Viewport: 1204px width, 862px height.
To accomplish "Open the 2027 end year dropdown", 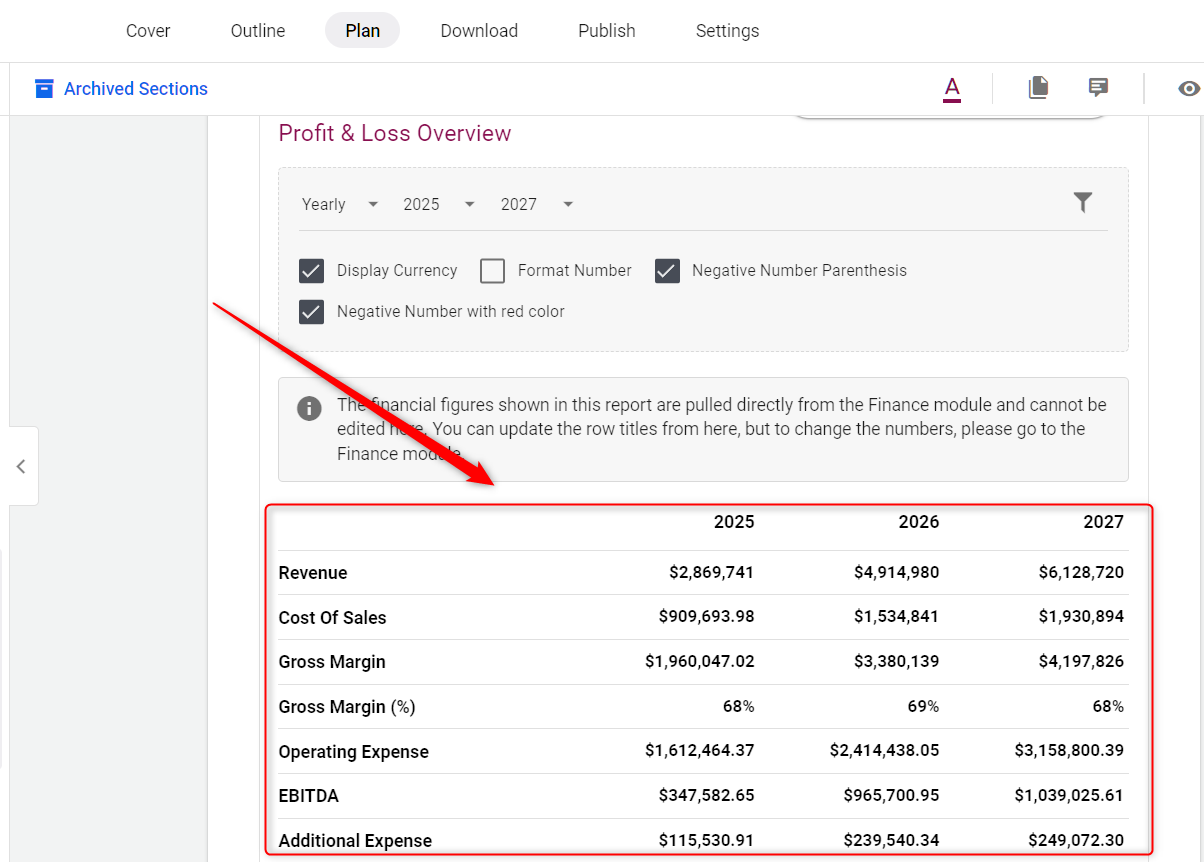I will point(537,204).
